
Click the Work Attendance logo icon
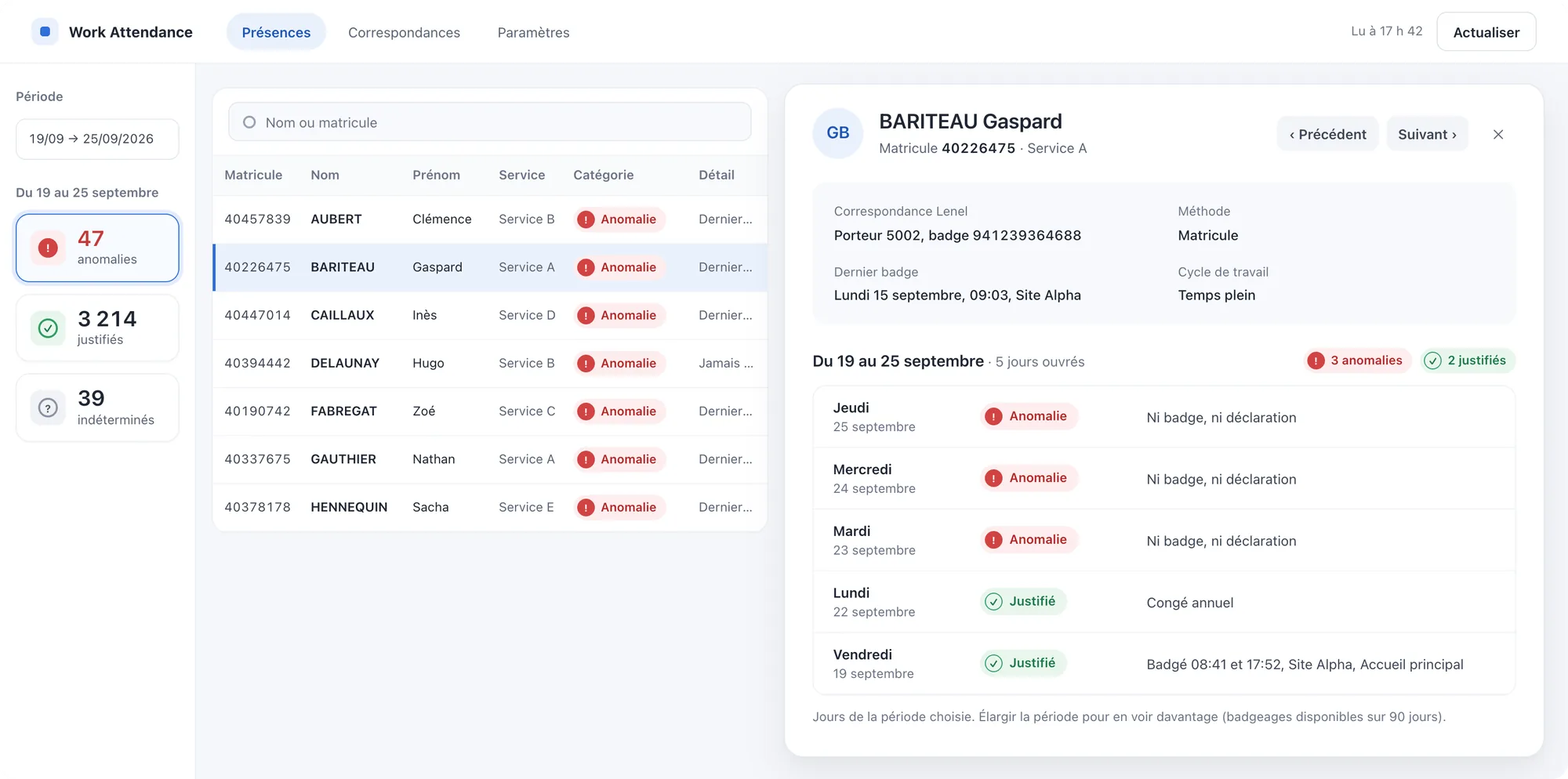[45, 32]
